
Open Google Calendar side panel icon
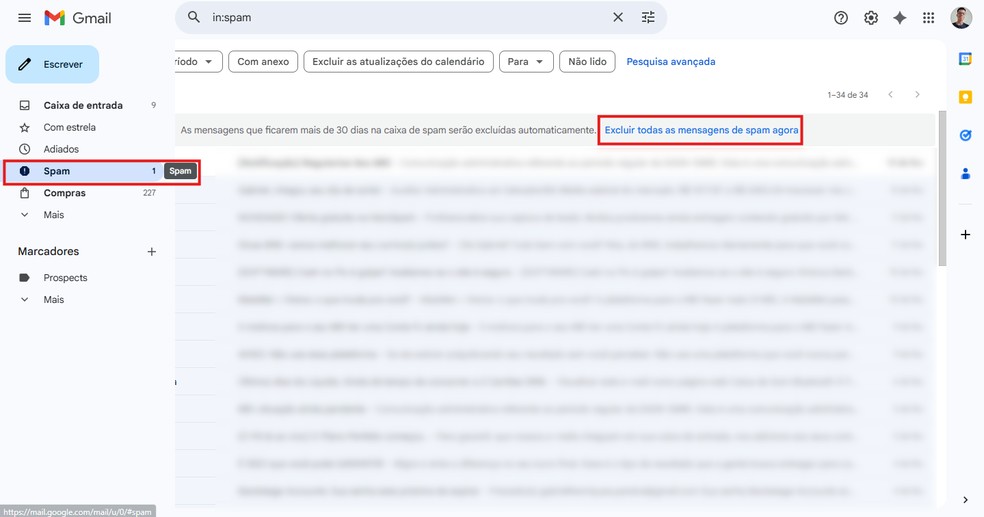tap(965, 59)
